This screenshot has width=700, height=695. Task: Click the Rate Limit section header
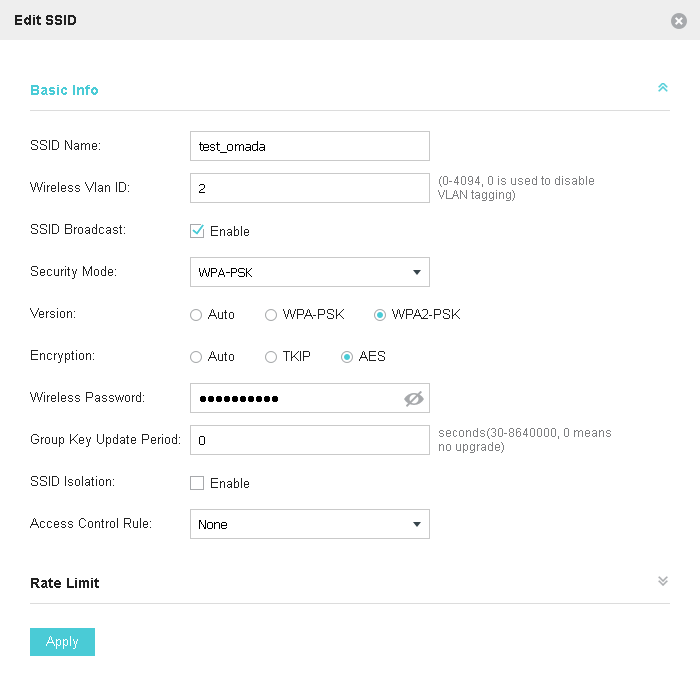tap(65, 583)
